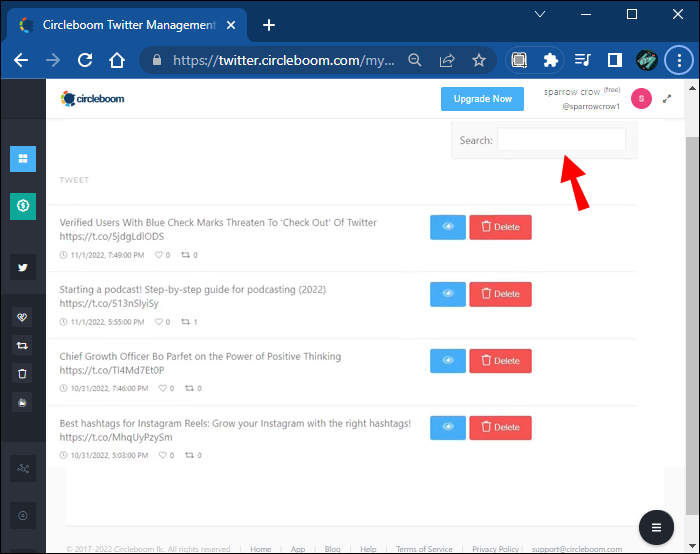Open the Terms of Service footer link
This screenshot has width=700, height=554.
coord(424,549)
